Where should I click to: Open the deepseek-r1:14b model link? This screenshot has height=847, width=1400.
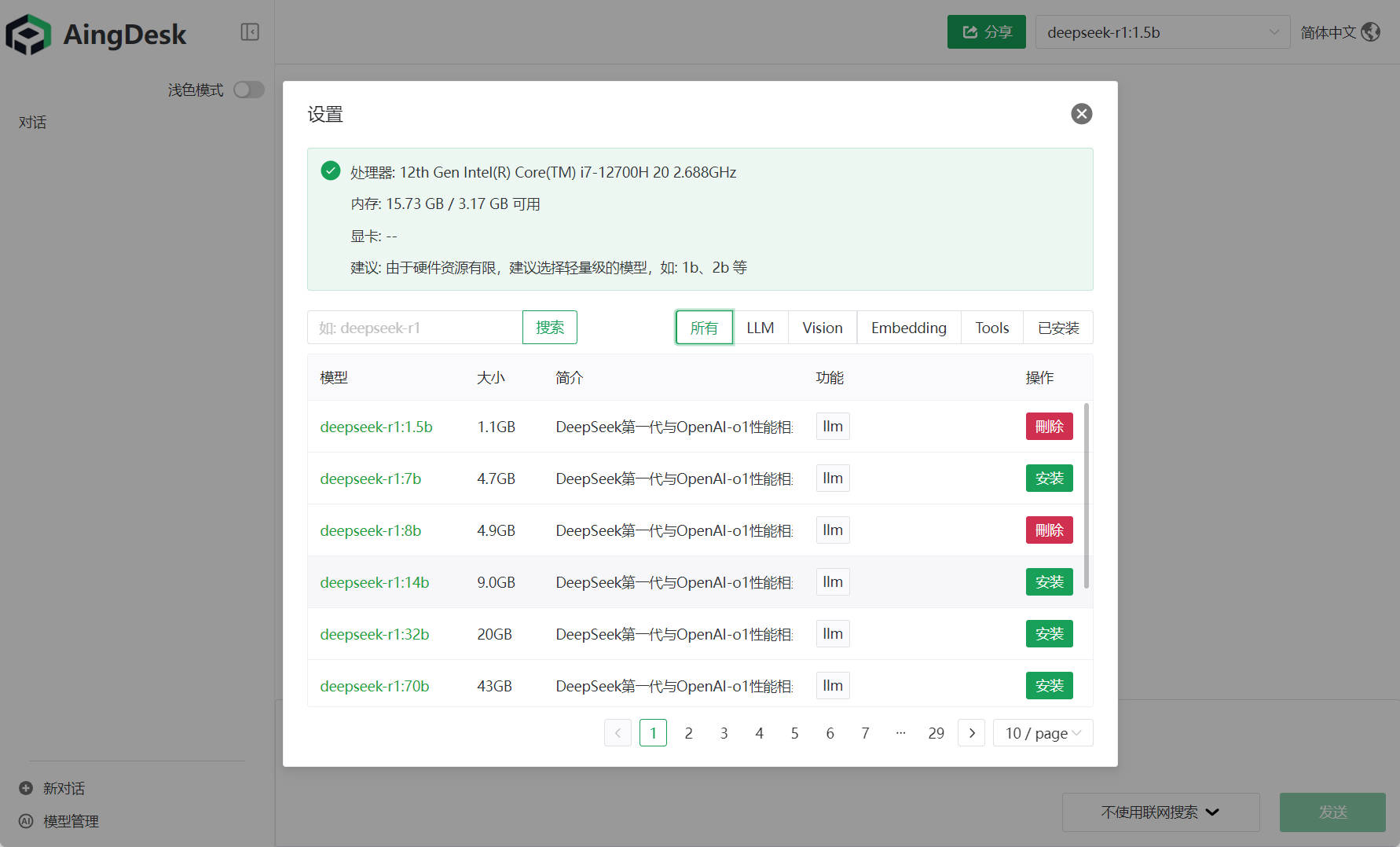click(375, 582)
